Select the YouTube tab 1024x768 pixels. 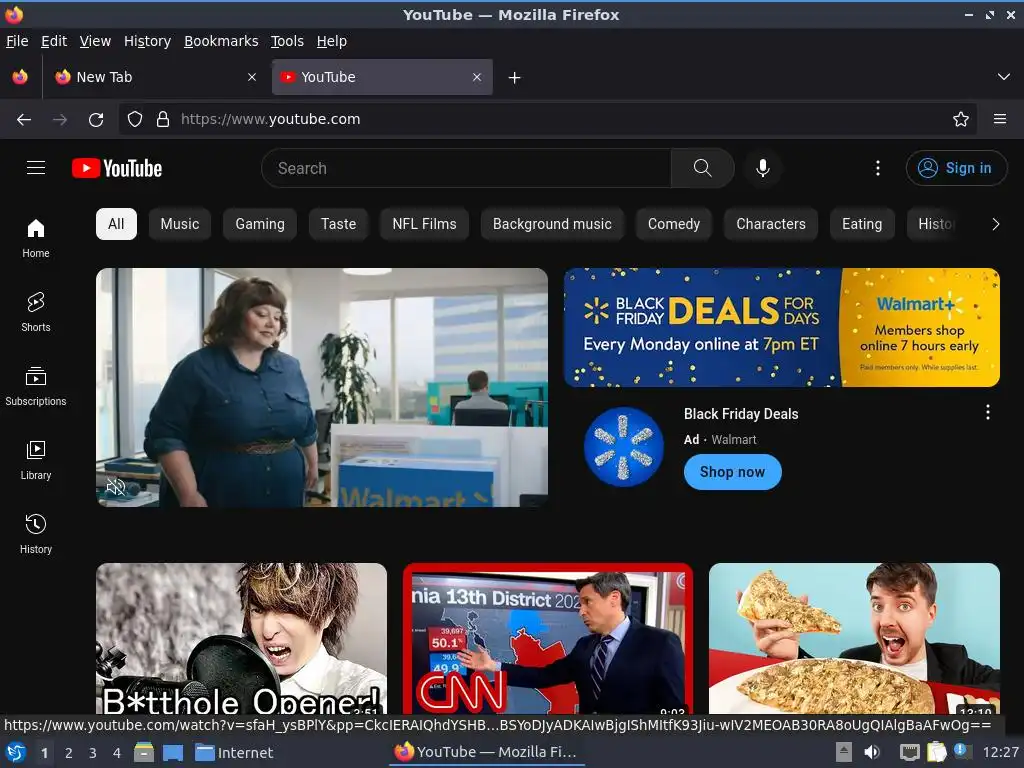coord(382,77)
